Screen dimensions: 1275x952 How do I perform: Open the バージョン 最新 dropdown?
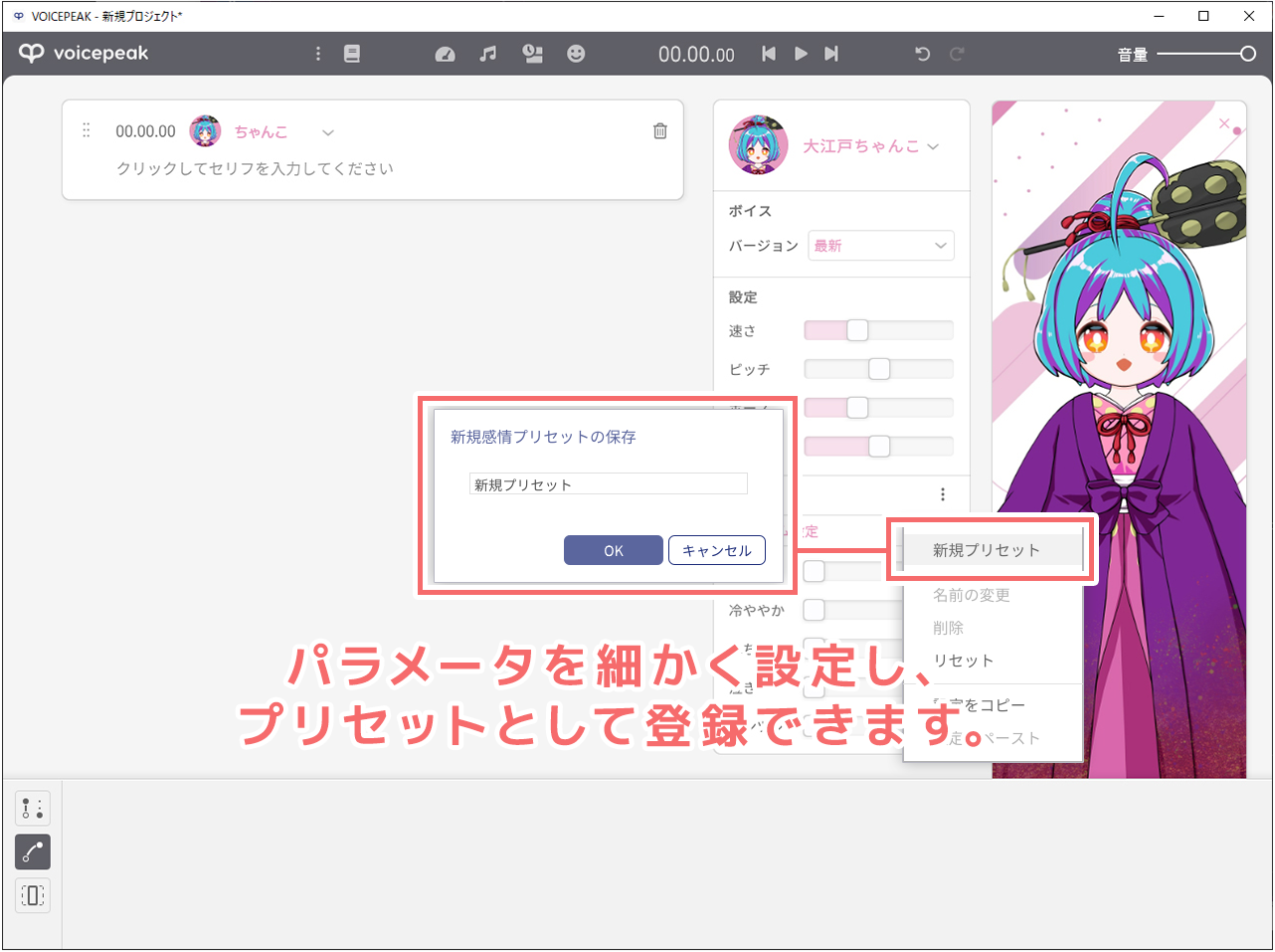click(x=881, y=246)
